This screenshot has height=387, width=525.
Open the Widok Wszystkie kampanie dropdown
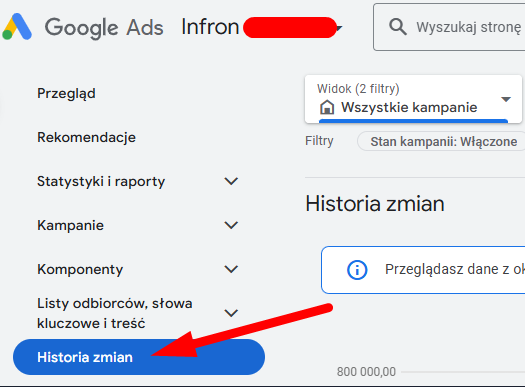(x=413, y=99)
